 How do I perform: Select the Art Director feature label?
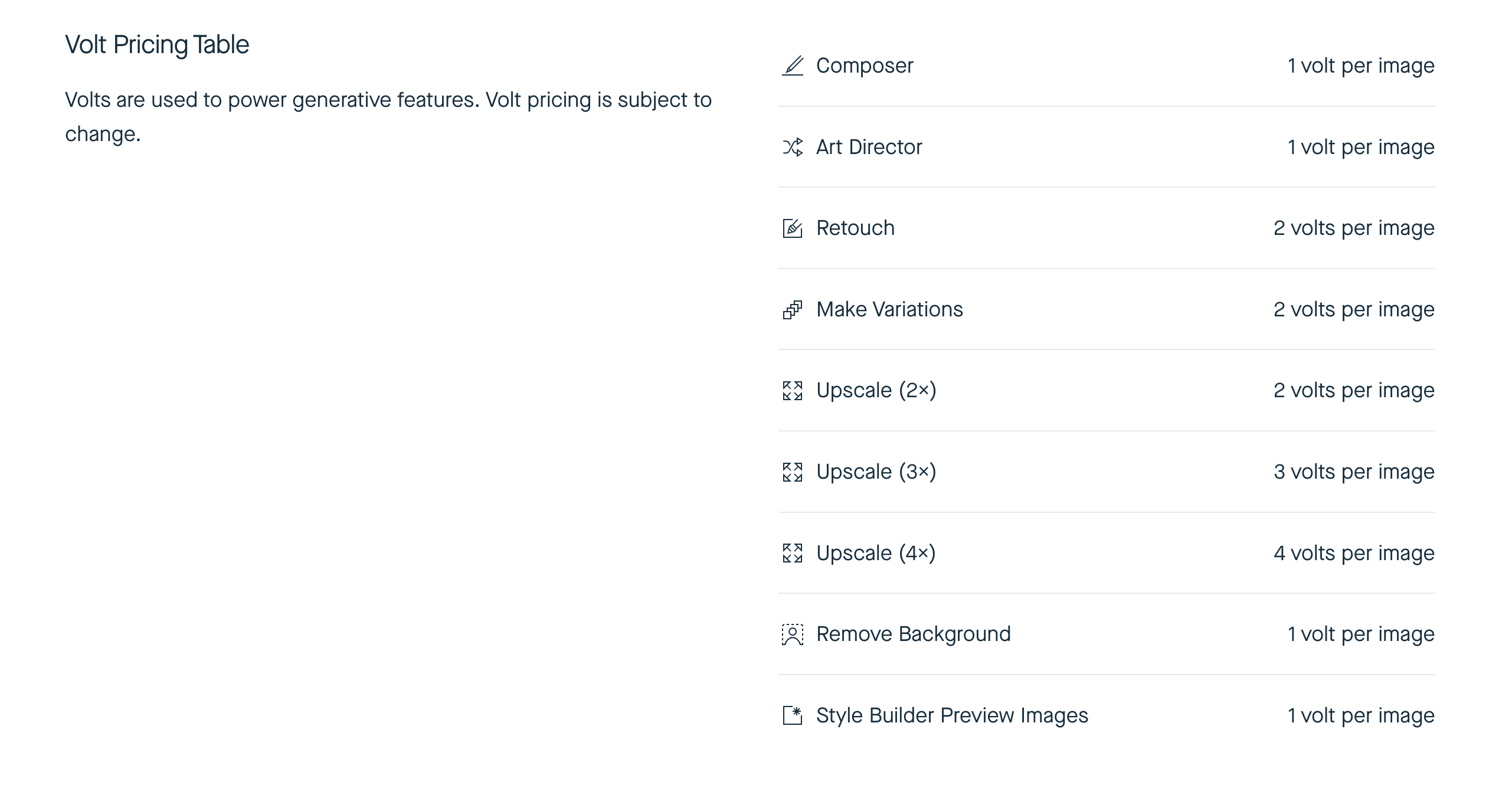(x=869, y=147)
